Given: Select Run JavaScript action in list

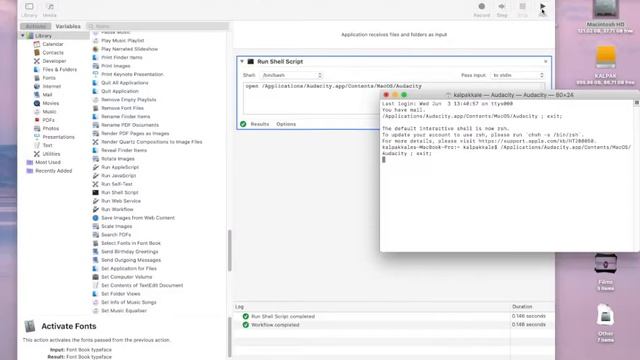Looking at the screenshot, I should 118,176.
